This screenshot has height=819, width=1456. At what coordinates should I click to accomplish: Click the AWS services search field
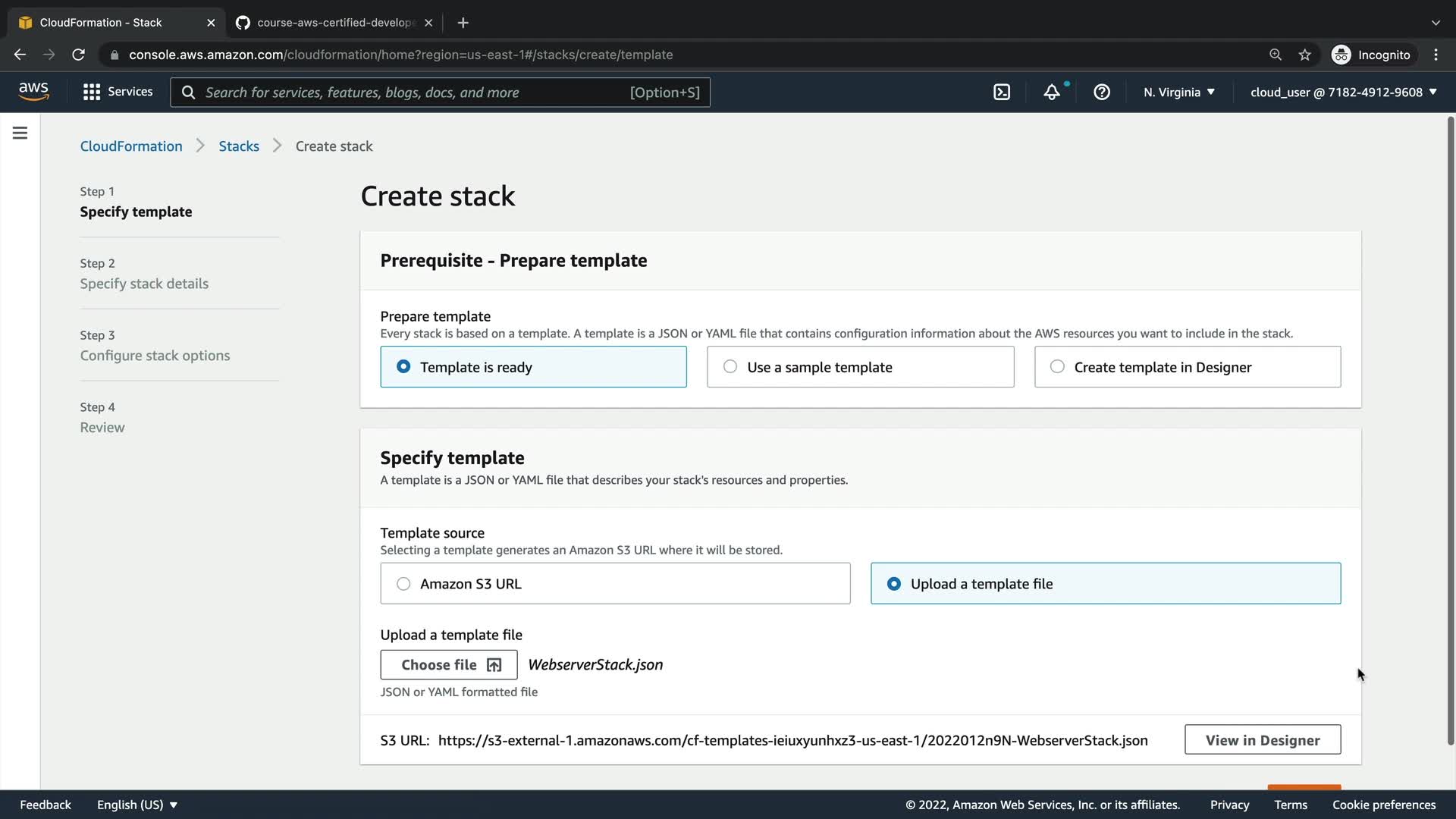[440, 92]
